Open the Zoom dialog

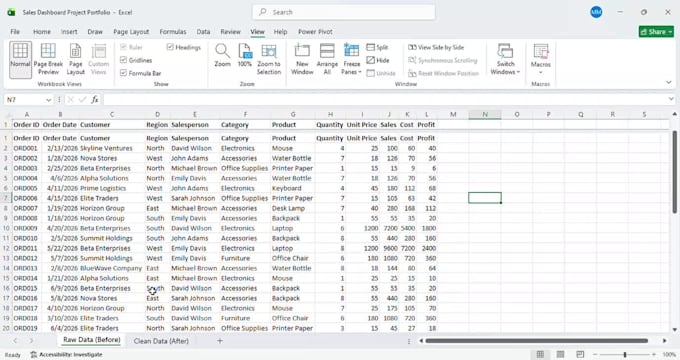coord(222,56)
